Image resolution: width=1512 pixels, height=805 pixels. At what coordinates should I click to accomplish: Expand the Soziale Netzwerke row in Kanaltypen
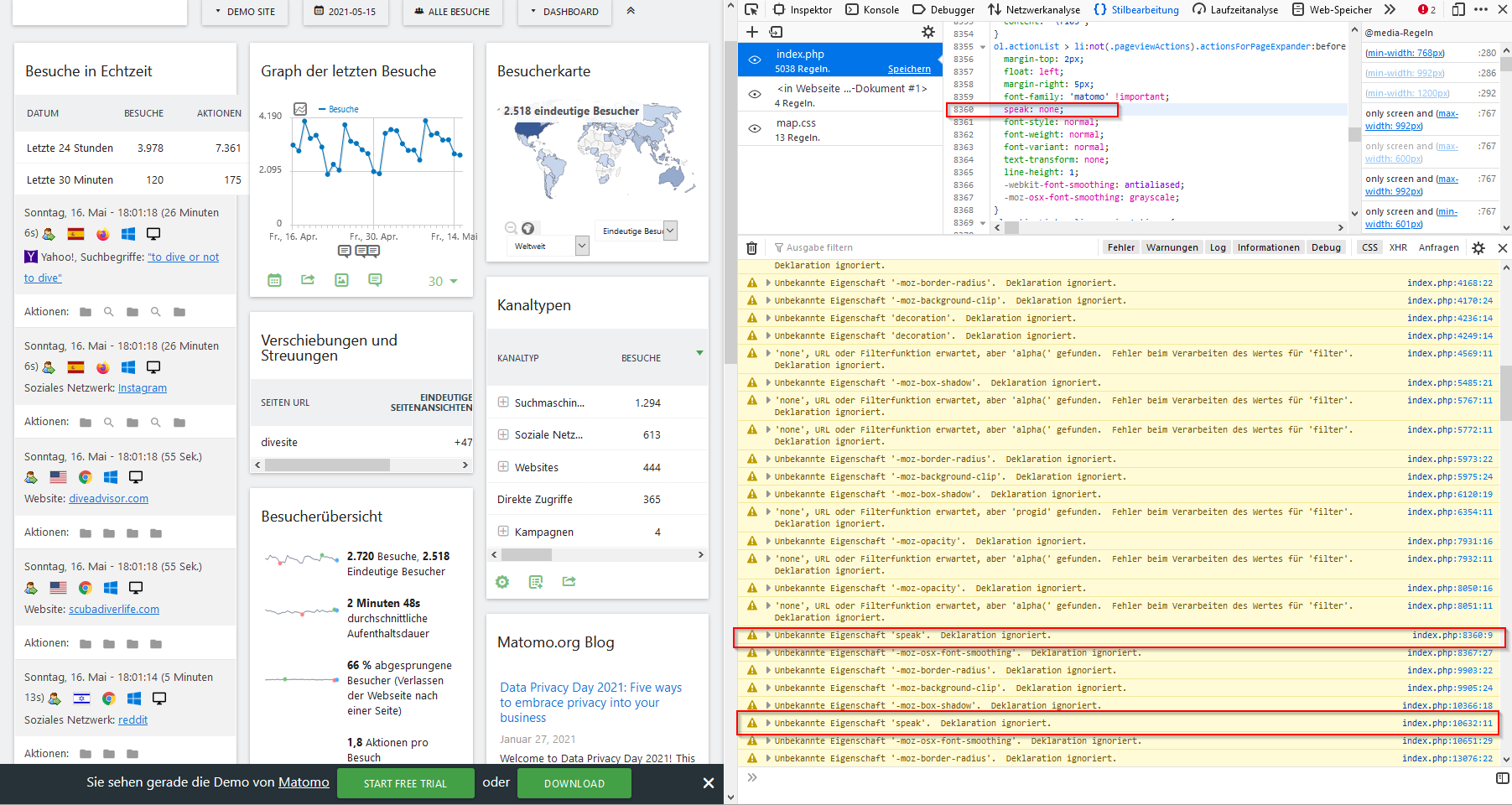[503, 434]
